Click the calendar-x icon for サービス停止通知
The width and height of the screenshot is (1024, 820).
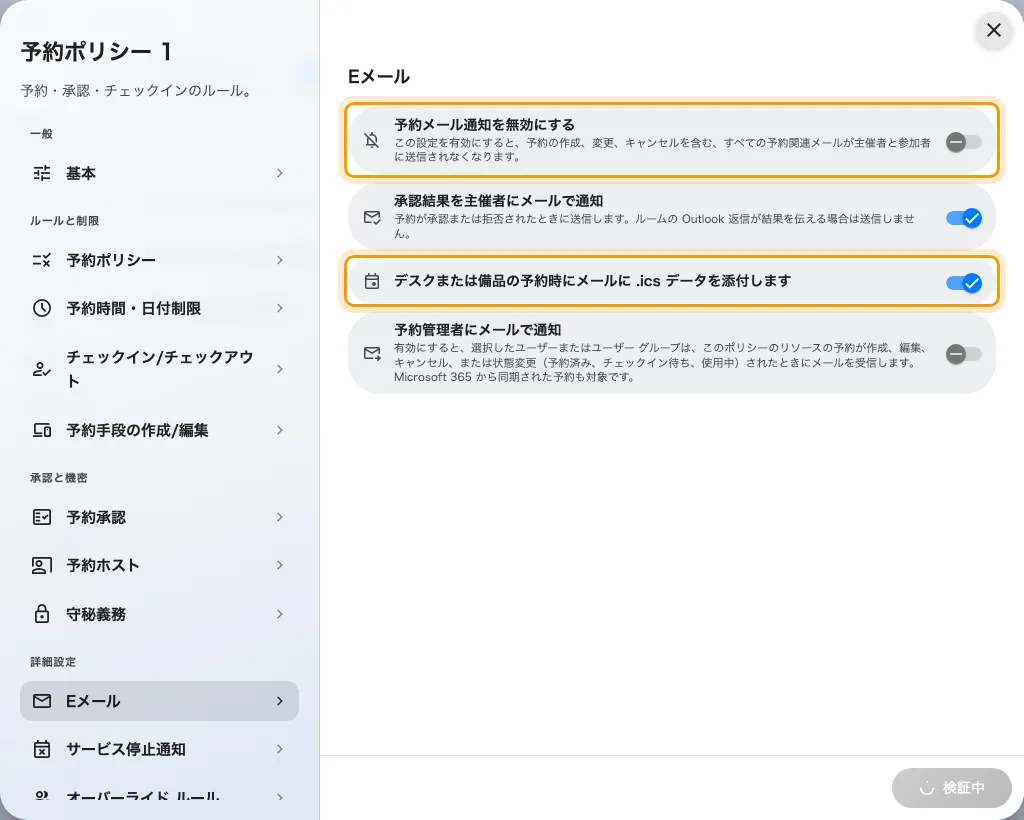[42, 749]
